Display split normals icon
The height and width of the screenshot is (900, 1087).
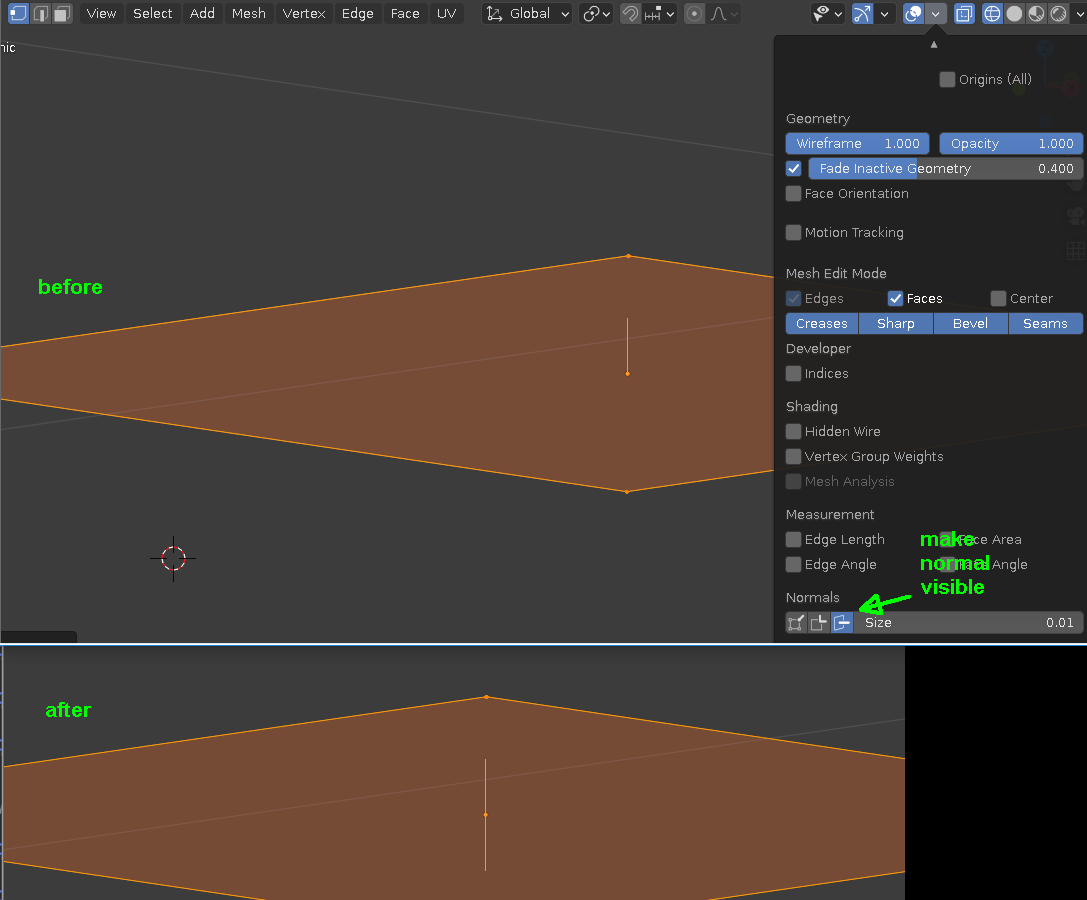pyautogui.click(x=819, y=623)
